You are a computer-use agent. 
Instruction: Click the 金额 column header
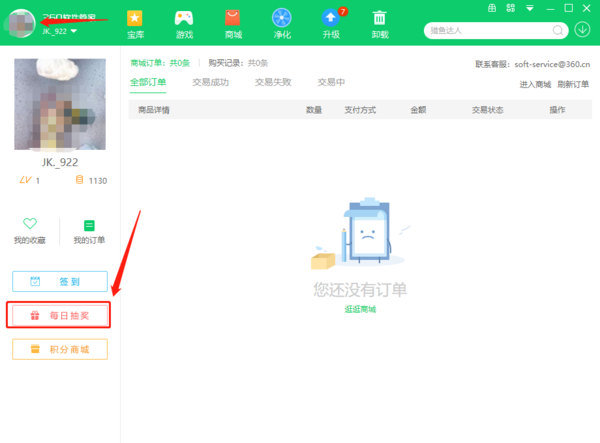click(x=418, y=110)
